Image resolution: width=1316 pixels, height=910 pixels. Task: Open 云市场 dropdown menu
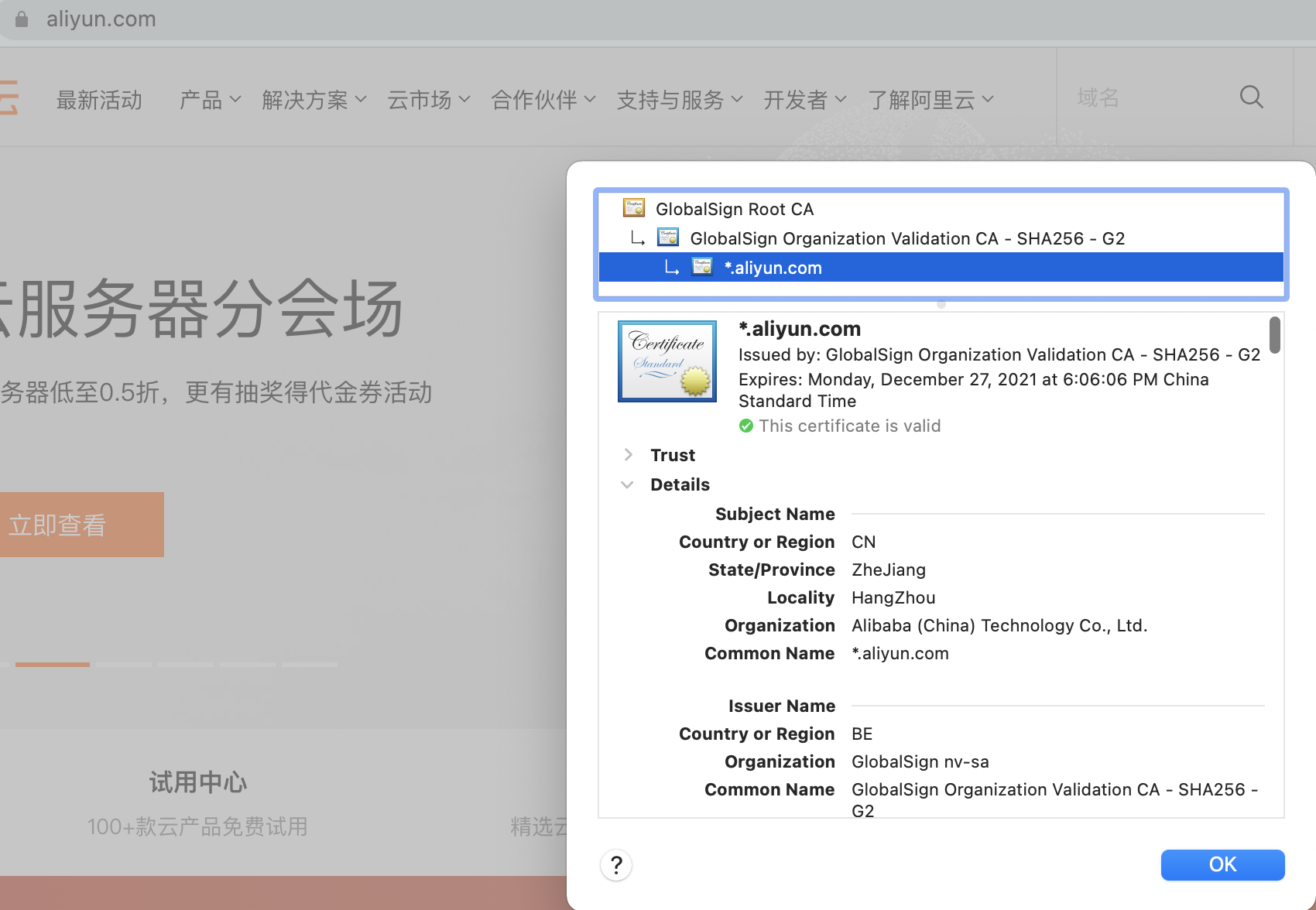(x=429, y=100)
